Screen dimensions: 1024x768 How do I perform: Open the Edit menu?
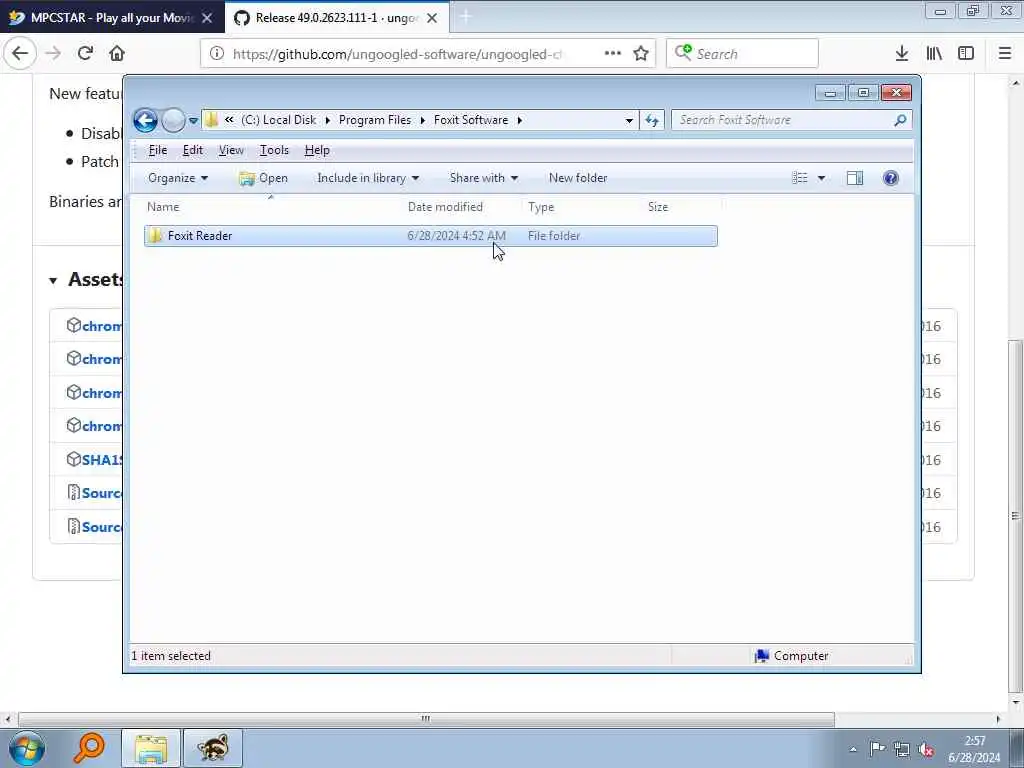coord(193,150)
